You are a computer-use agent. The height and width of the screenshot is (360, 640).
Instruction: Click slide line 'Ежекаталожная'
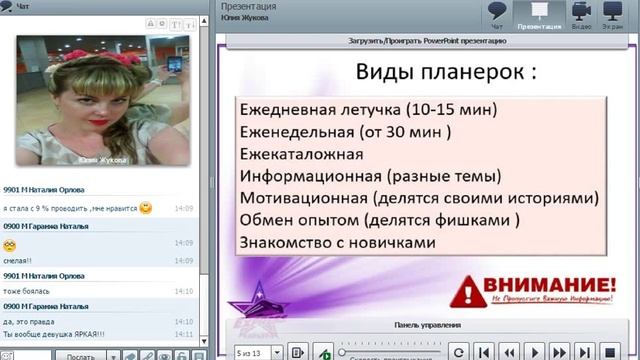point(302,154)
